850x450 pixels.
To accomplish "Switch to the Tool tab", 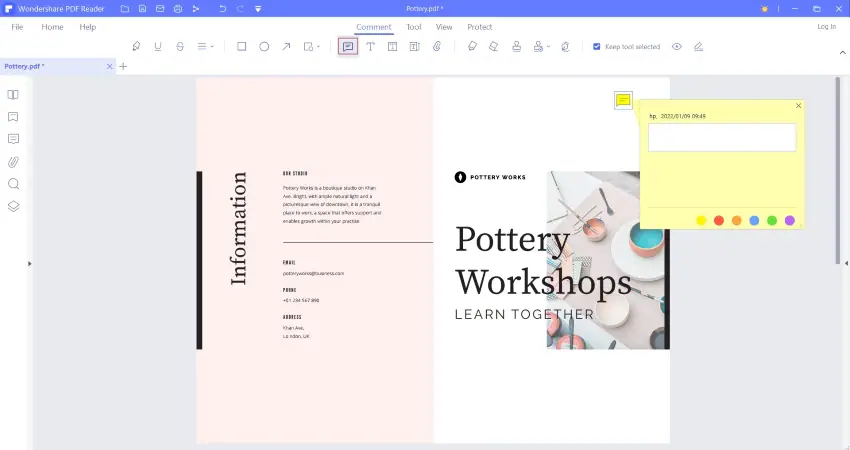I will [414, 27].
